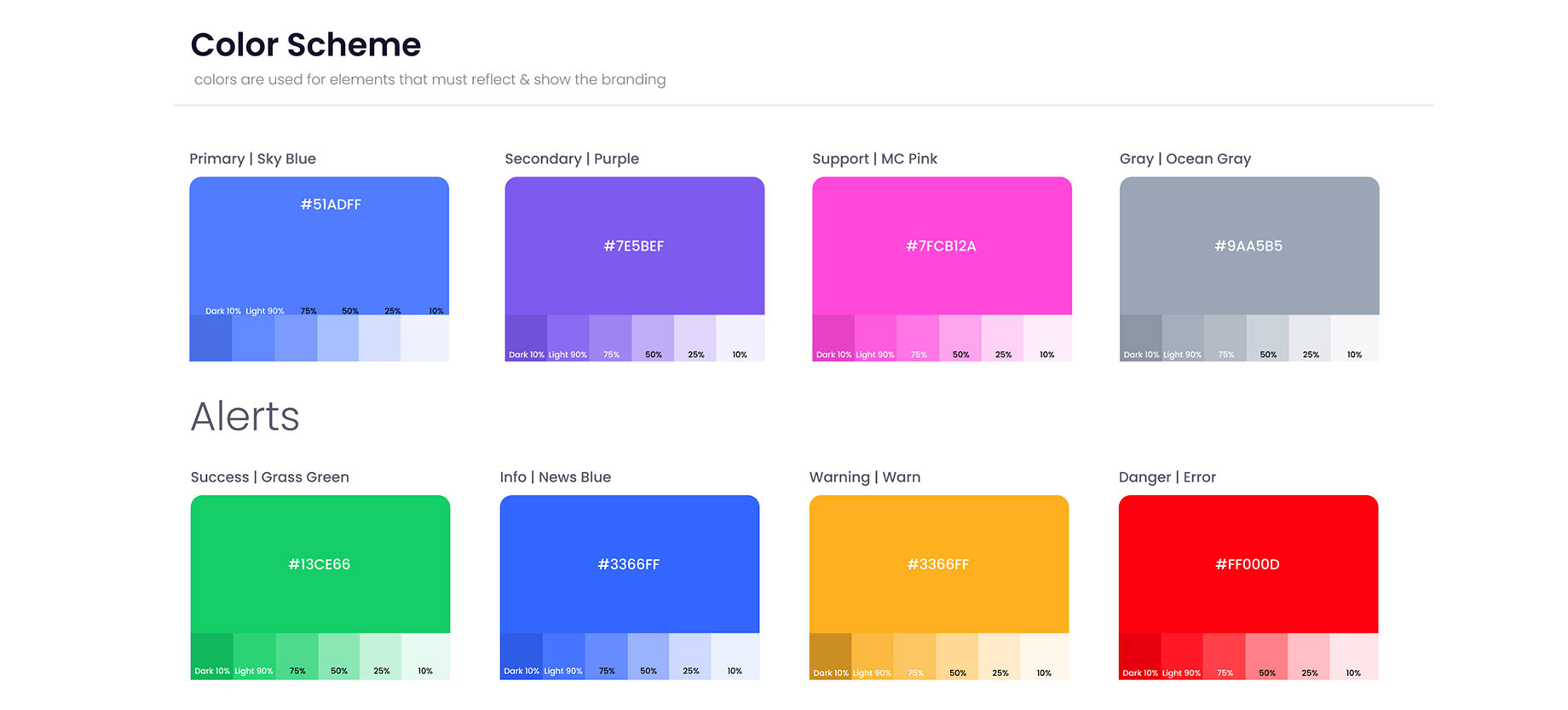Pick the 75% tint of Grass Green

coord(297,656)
